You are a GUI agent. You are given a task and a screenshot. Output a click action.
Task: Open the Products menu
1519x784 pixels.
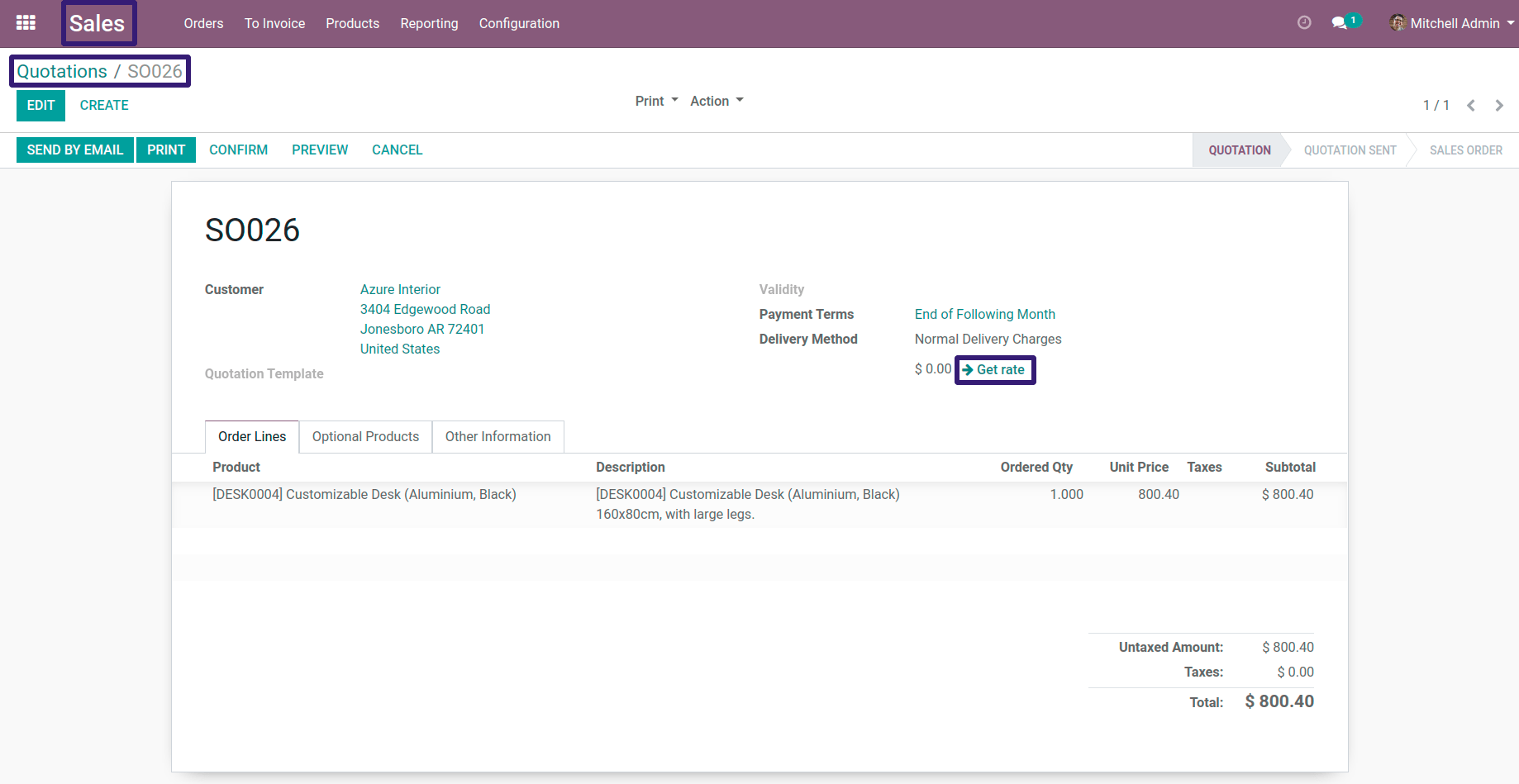coord(353,23)
